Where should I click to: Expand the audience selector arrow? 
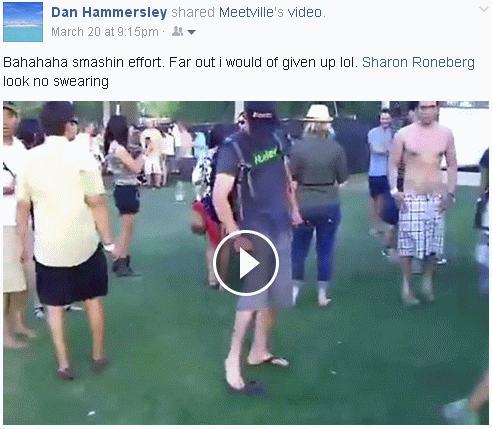point(192,32)
